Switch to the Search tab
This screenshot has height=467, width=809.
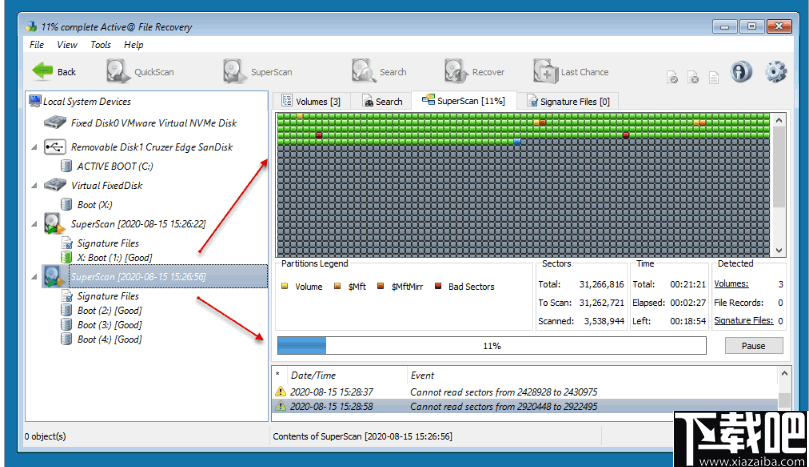pos(382,101)
